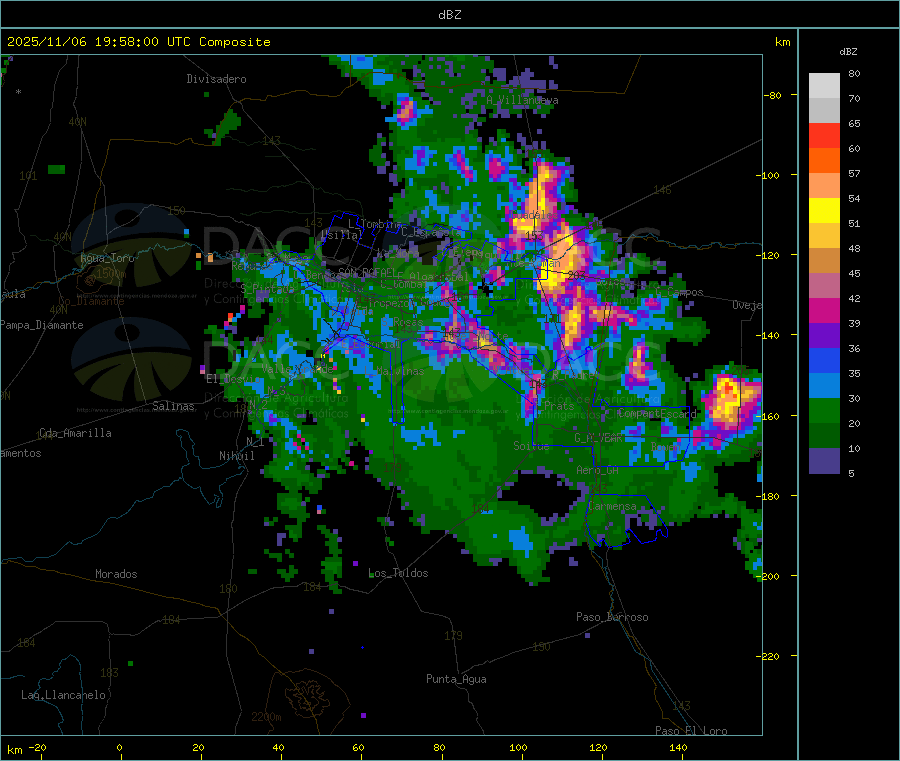Click the intense storm cell near ComandtEscard
This screenshot has height=761, width=900.
[728, 401]
